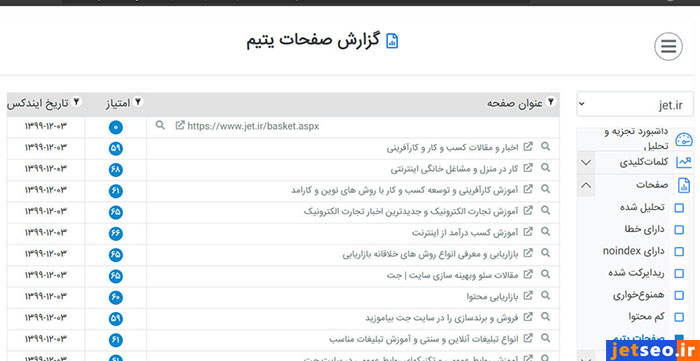Screen dimensions: 700x361
Task: Click external-link icon for آموزش تجارت الکترونیک row
Action: [528, 210]
